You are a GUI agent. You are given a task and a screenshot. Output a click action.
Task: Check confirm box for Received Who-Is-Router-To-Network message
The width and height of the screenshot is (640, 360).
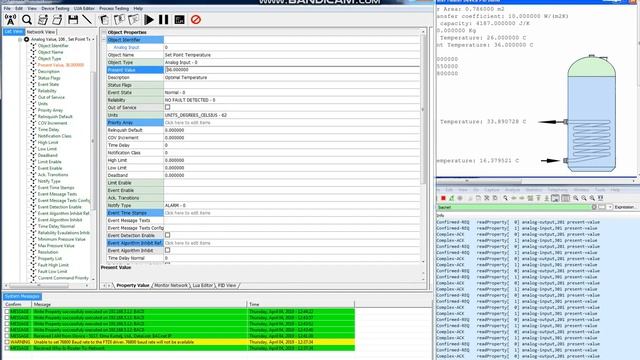coord(7,348)
